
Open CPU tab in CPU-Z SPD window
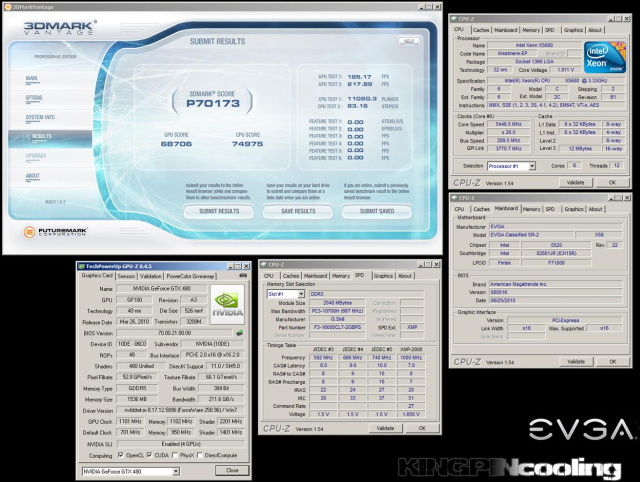pyautogui.click(x=269, y=276)
